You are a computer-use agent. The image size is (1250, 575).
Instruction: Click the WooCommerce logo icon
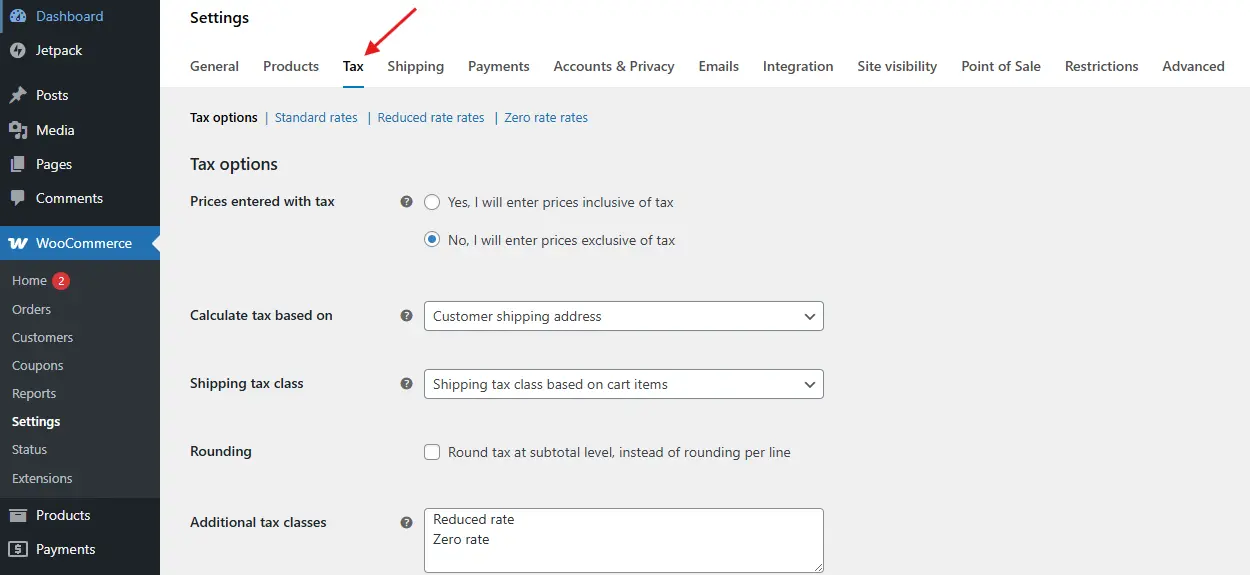[18, 243]
